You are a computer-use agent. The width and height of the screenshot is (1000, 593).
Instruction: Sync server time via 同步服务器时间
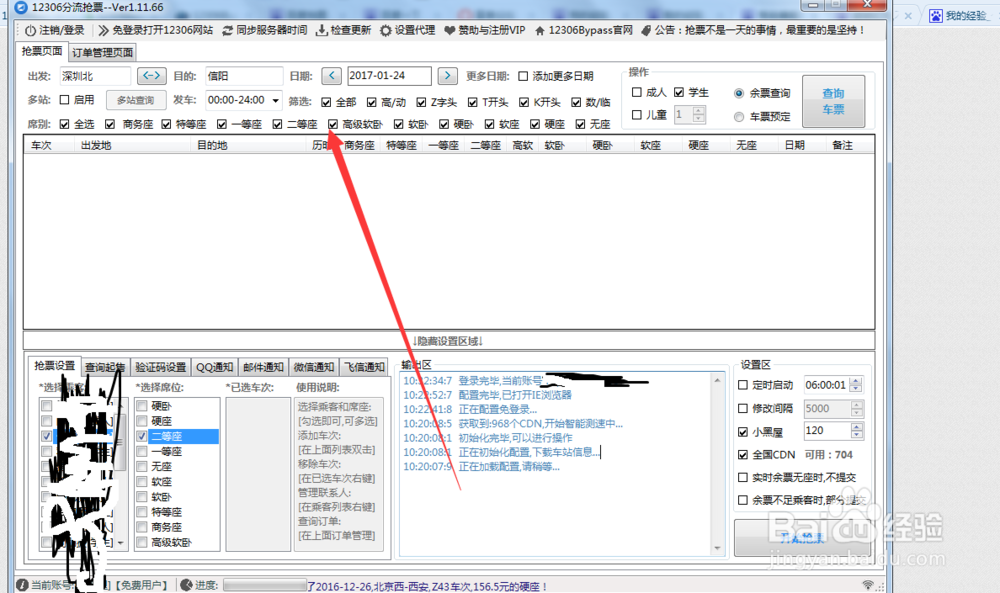coord(264,31)
